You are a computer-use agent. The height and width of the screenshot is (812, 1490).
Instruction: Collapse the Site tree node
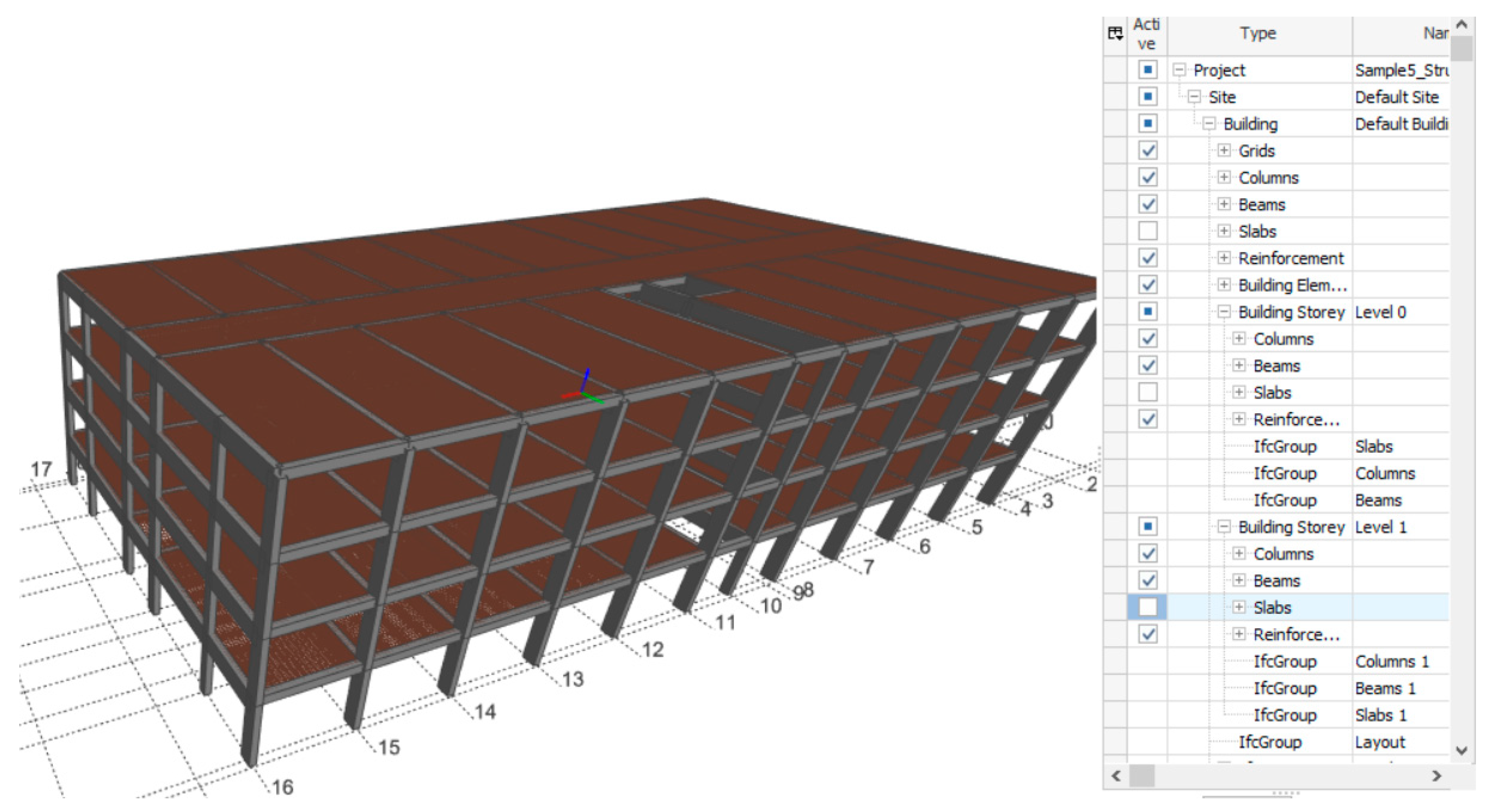point(1194,96)
